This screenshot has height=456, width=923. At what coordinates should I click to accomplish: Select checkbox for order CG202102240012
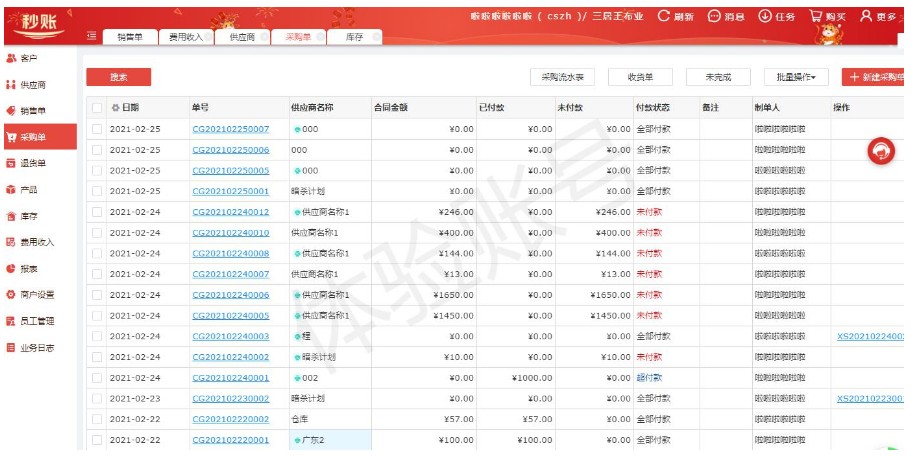click(97, 212)
